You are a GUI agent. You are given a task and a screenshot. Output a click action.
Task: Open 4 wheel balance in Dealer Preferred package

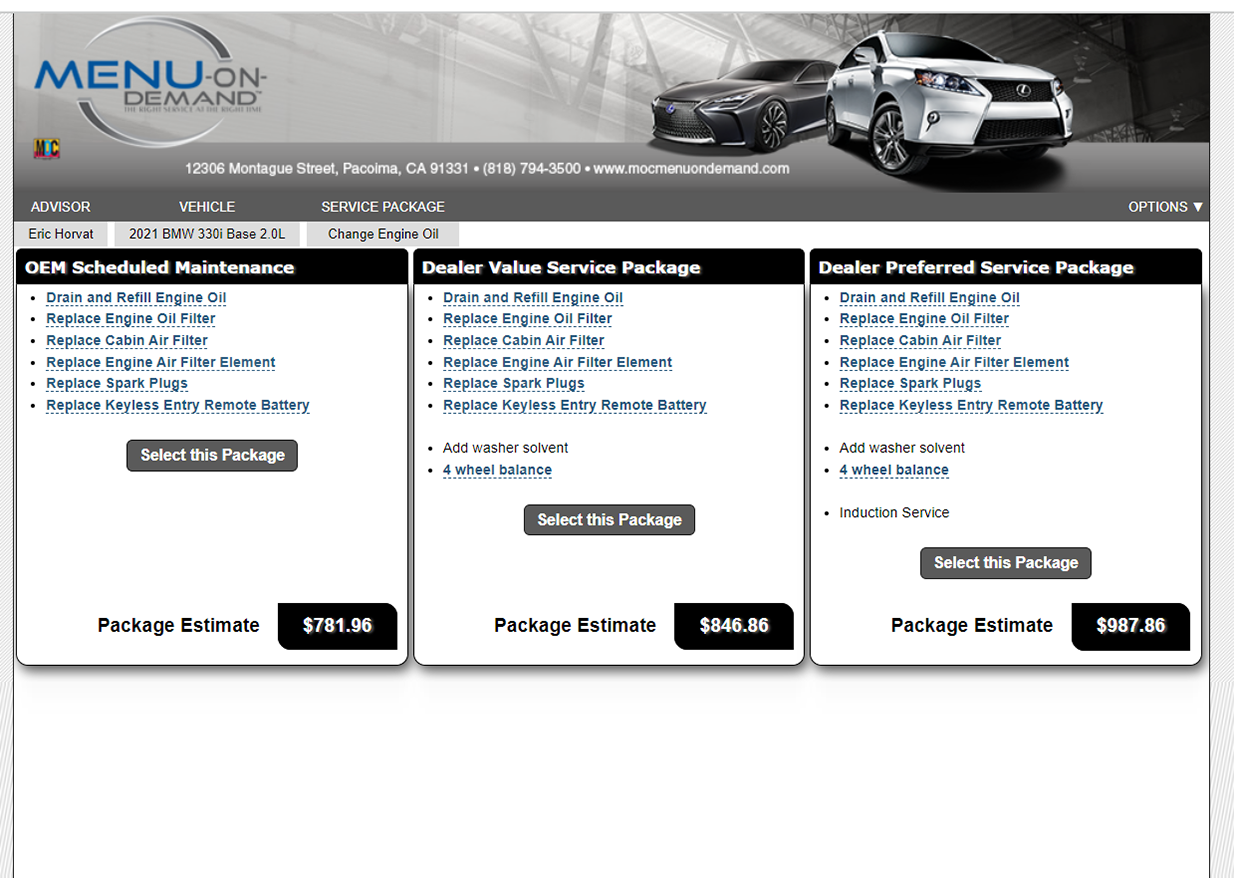894,470
